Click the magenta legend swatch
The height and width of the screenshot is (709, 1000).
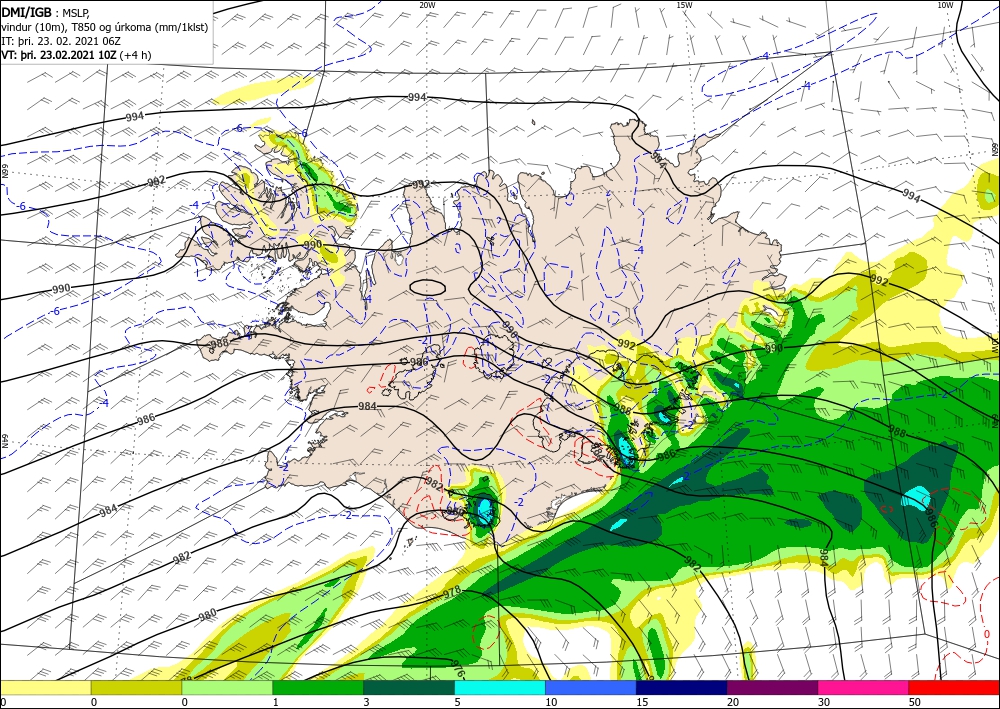[x=864, y=688]
